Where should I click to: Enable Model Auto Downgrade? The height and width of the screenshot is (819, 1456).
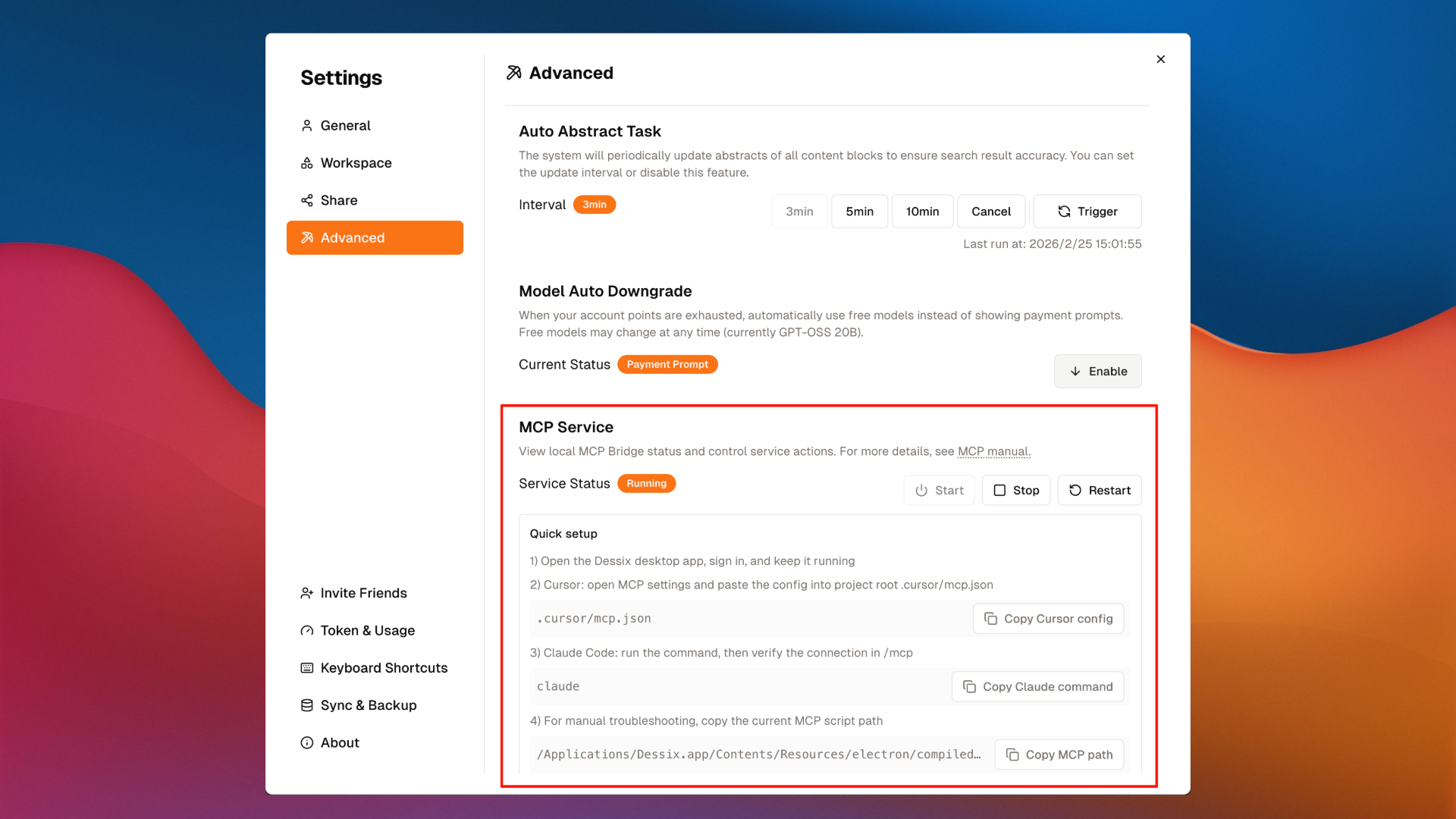pos(1097,371)
